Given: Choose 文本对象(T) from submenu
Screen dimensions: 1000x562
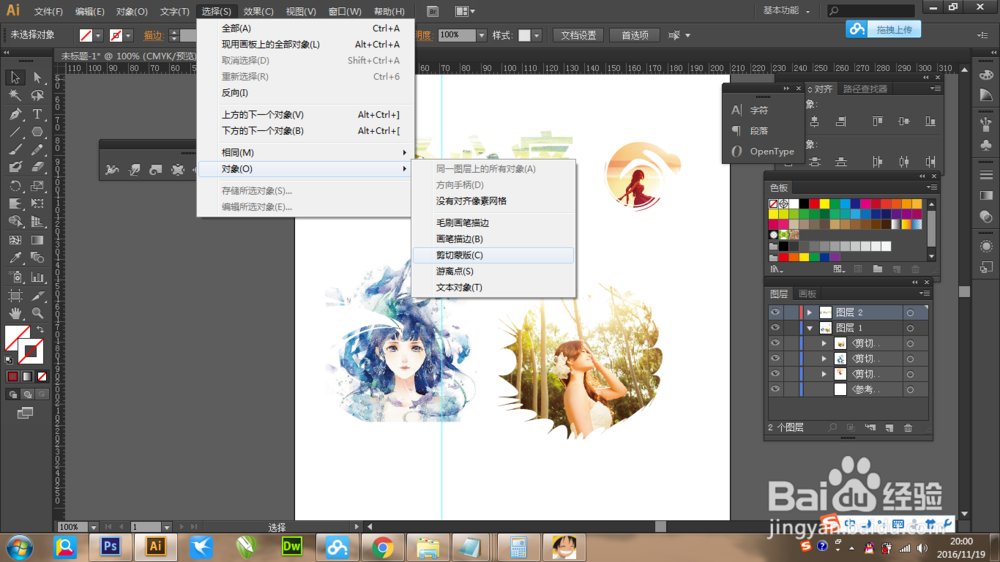Looking at the screenshot, I should [x=493, y=287].
